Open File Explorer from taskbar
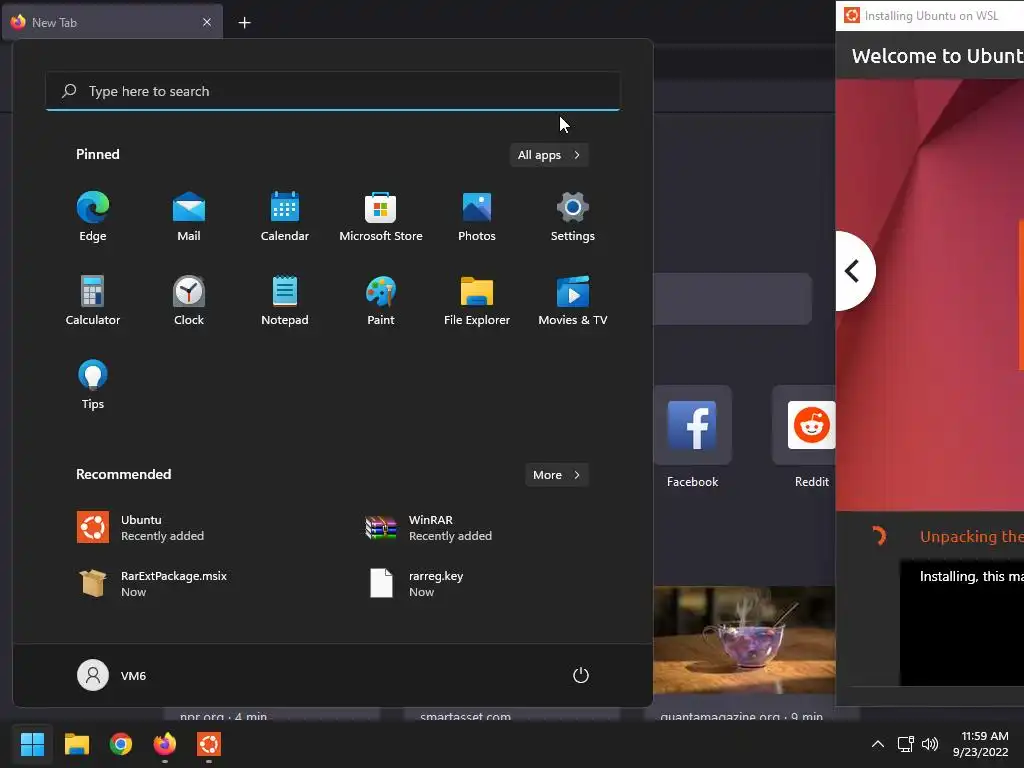1024x768 pixels. click(76, 744)
